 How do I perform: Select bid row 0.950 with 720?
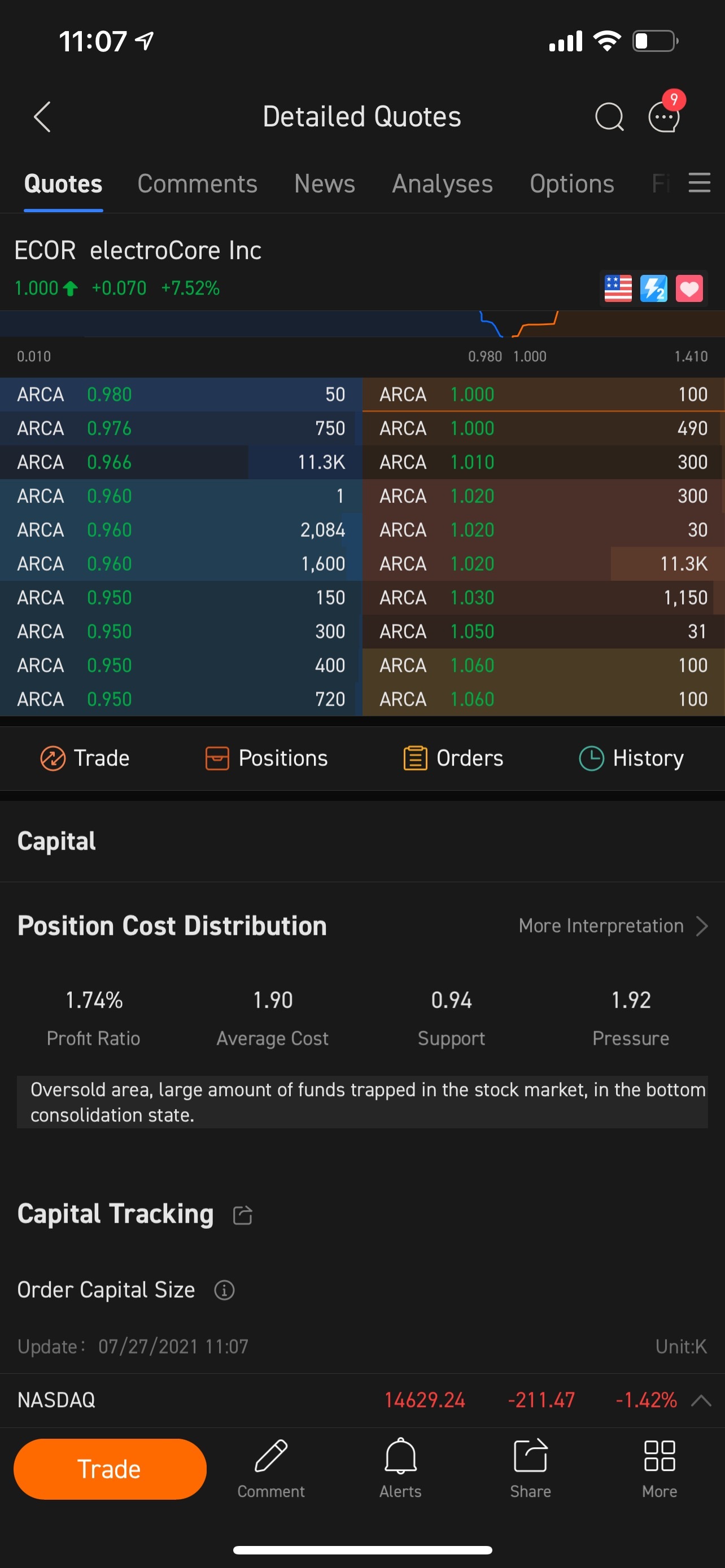181,699
